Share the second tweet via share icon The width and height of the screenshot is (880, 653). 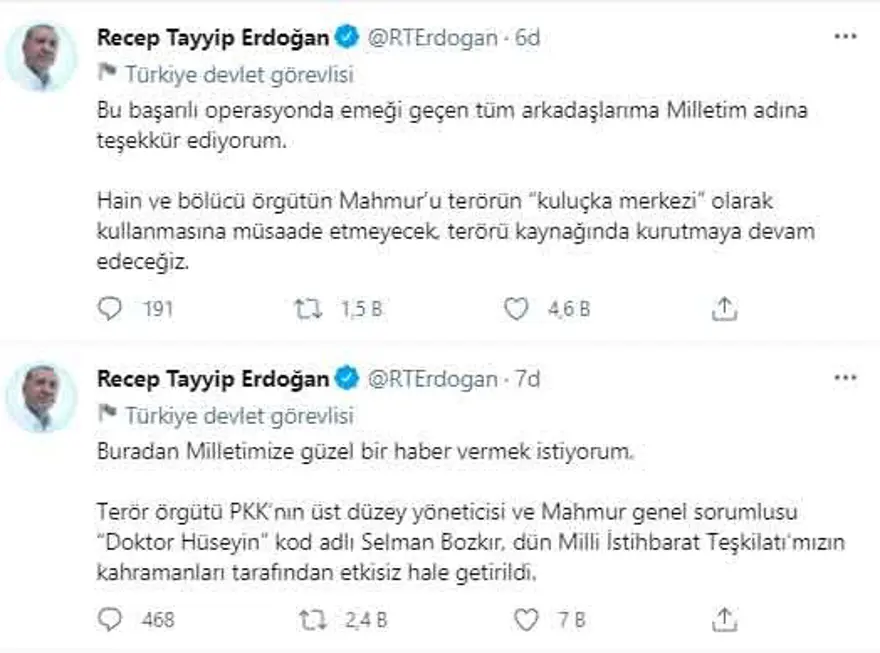724,620
